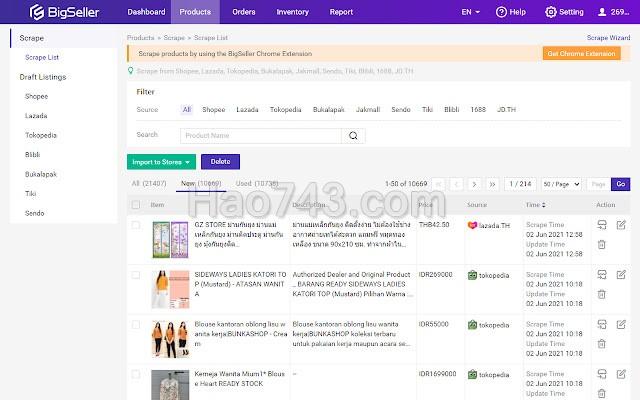
Task: Expand Import to Stores dropdown
Action: point(162,162)
